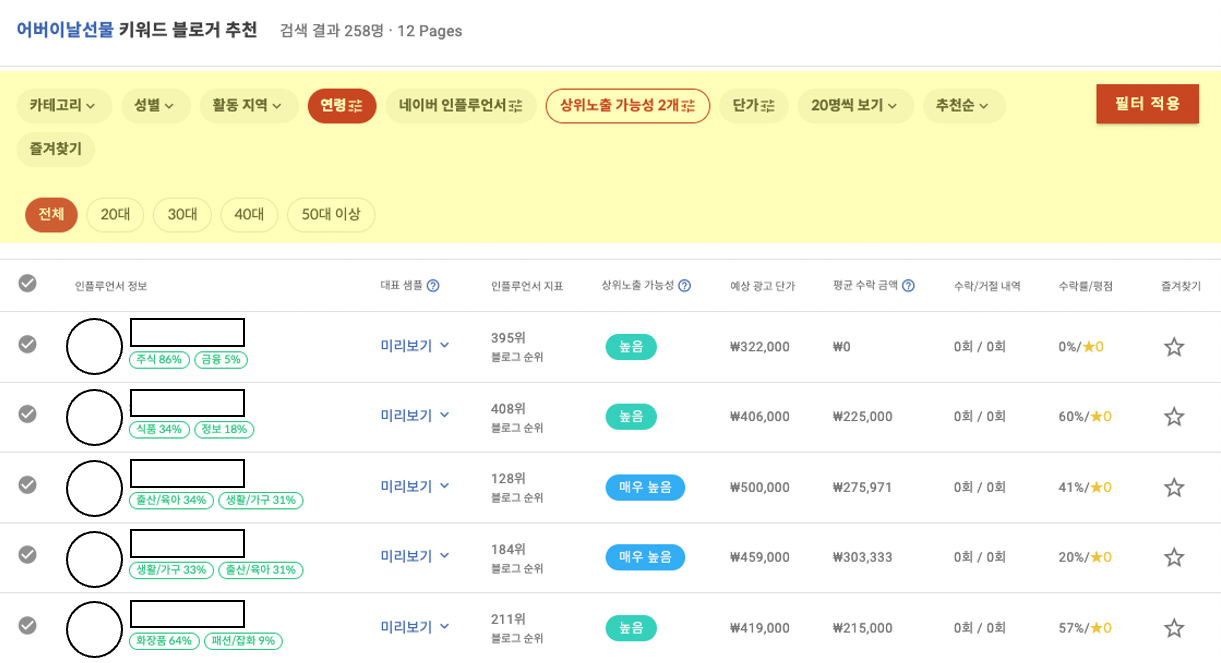Open the help icon beside 평균 수락 금액
Screen dimensions: 1221x663
908,284
